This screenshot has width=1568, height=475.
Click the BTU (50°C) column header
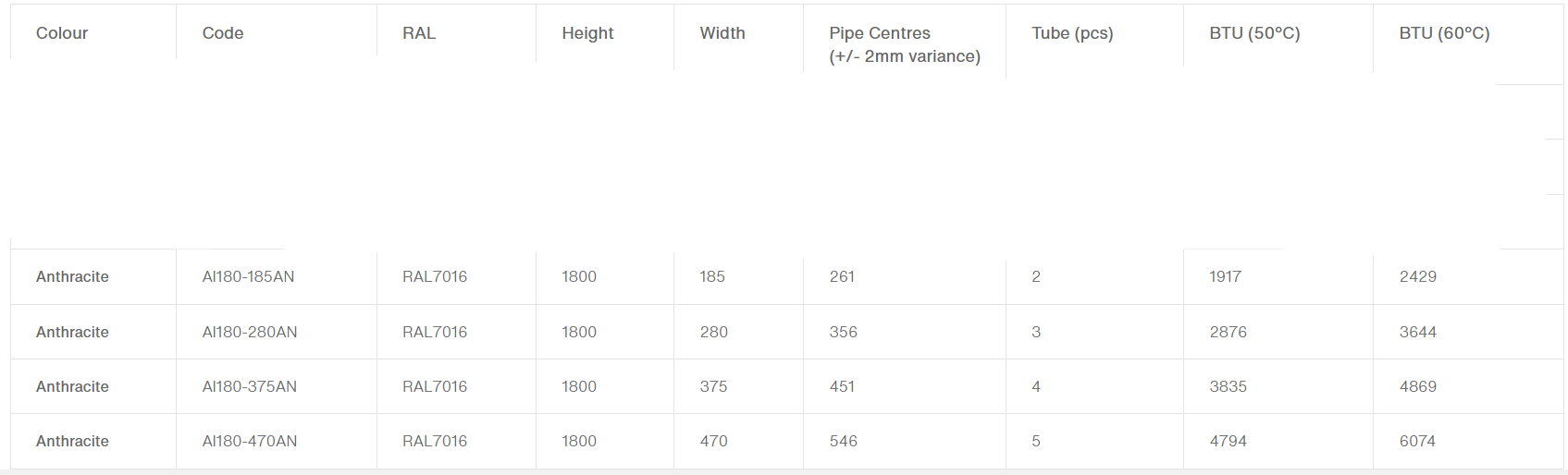point(1254,33)
